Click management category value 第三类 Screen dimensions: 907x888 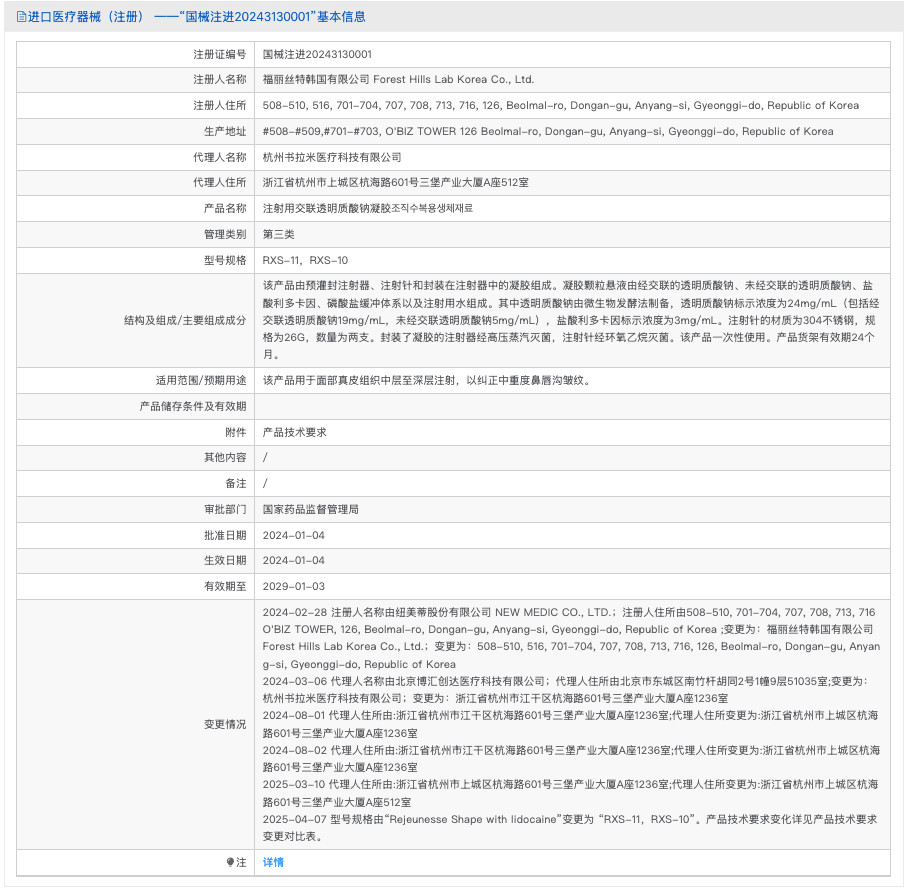click(x=278, y=235)
